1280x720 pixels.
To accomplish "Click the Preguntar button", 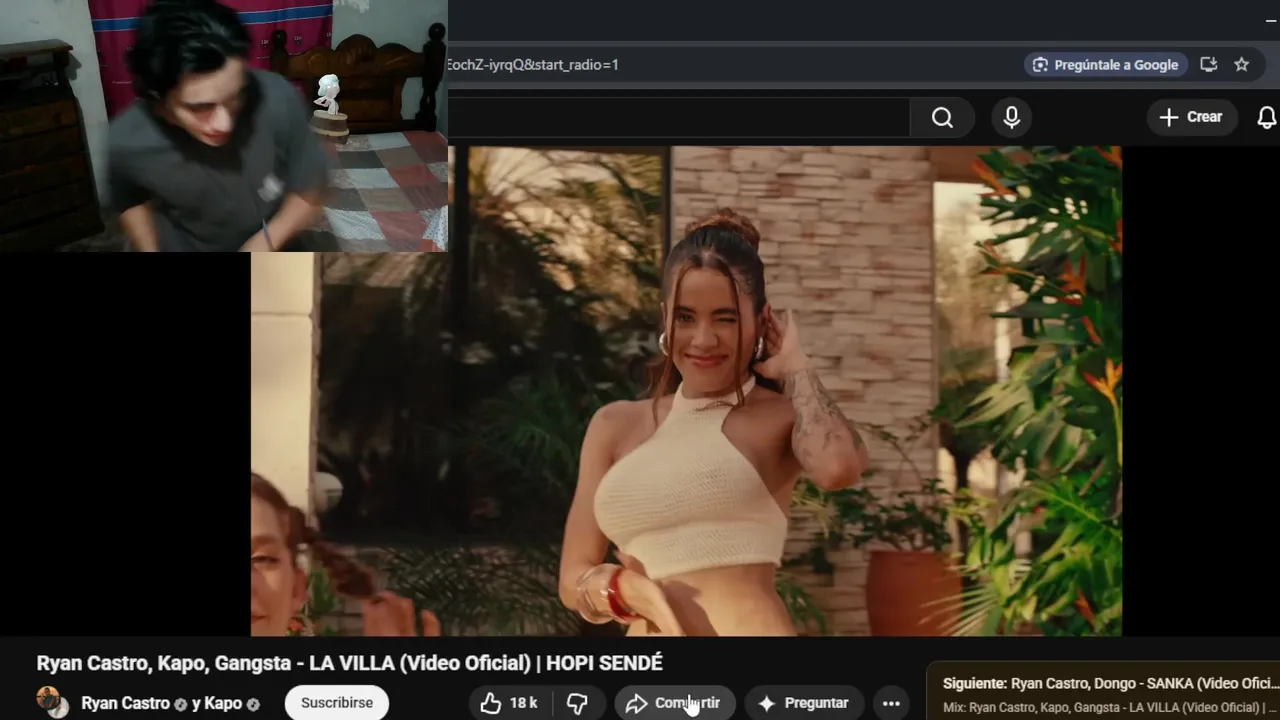I will coord(803,703).
